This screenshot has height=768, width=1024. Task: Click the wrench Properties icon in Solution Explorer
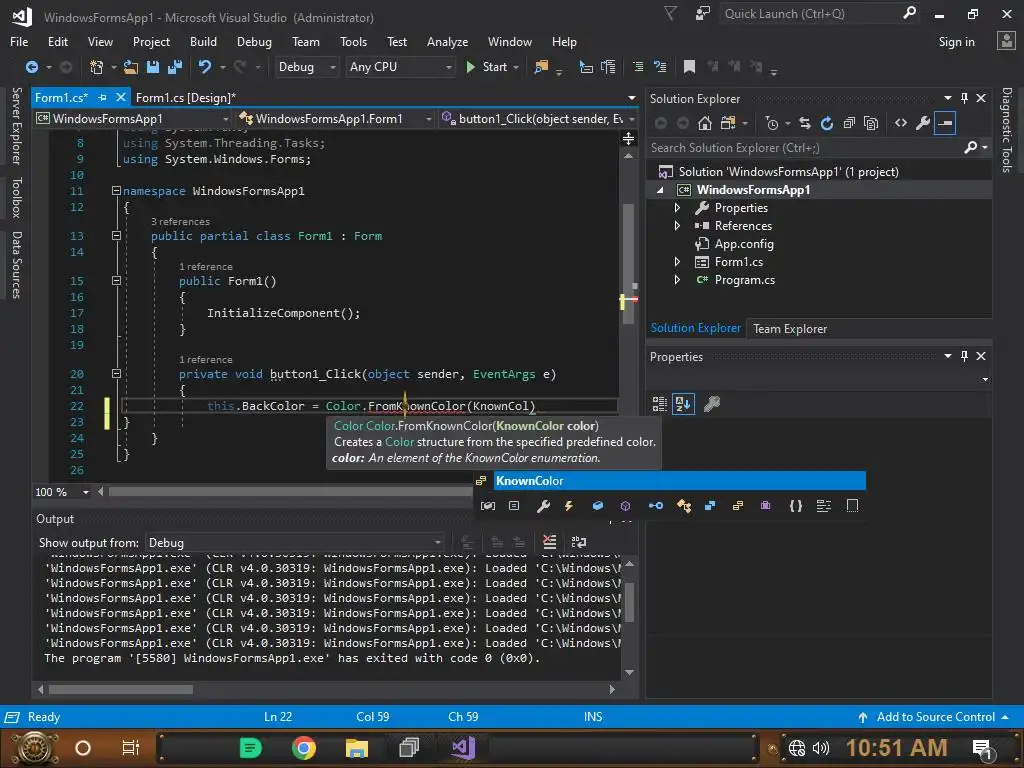923,123
